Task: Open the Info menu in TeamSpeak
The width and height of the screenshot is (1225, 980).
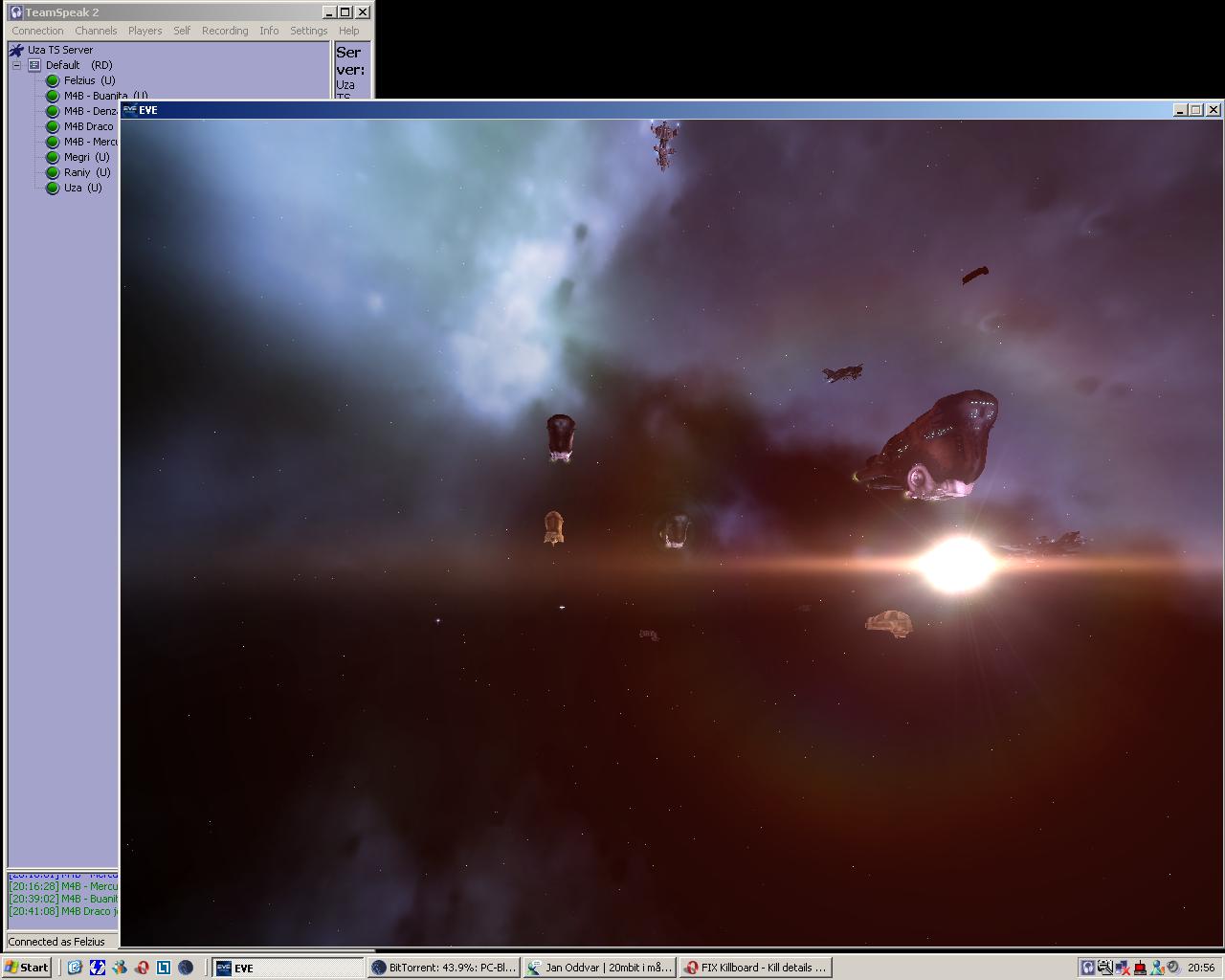Action: (x=269, y=31)
